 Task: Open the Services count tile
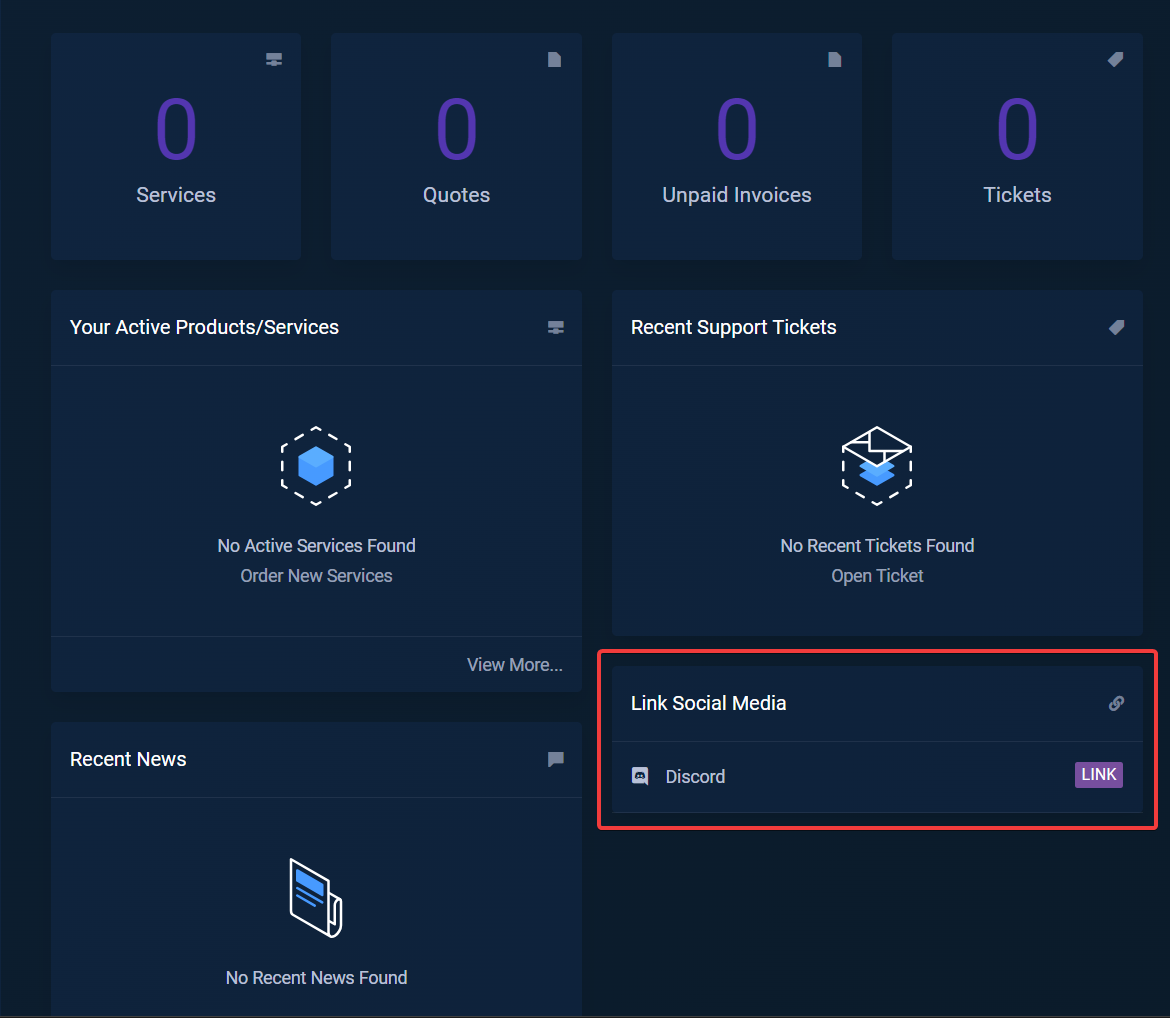[176, 147]
